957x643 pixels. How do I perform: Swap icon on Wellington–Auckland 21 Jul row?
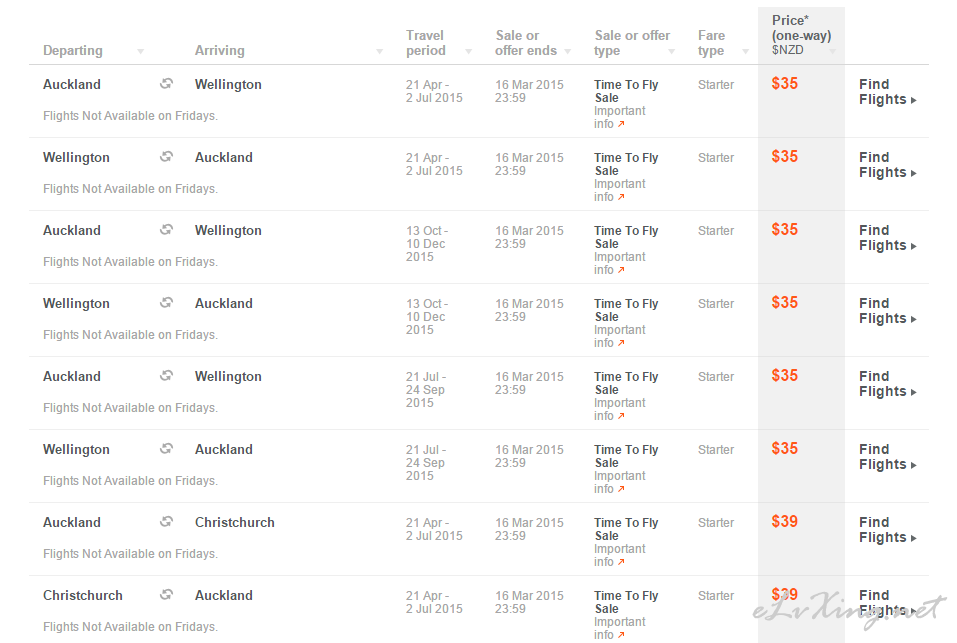[x=167, y=449]
